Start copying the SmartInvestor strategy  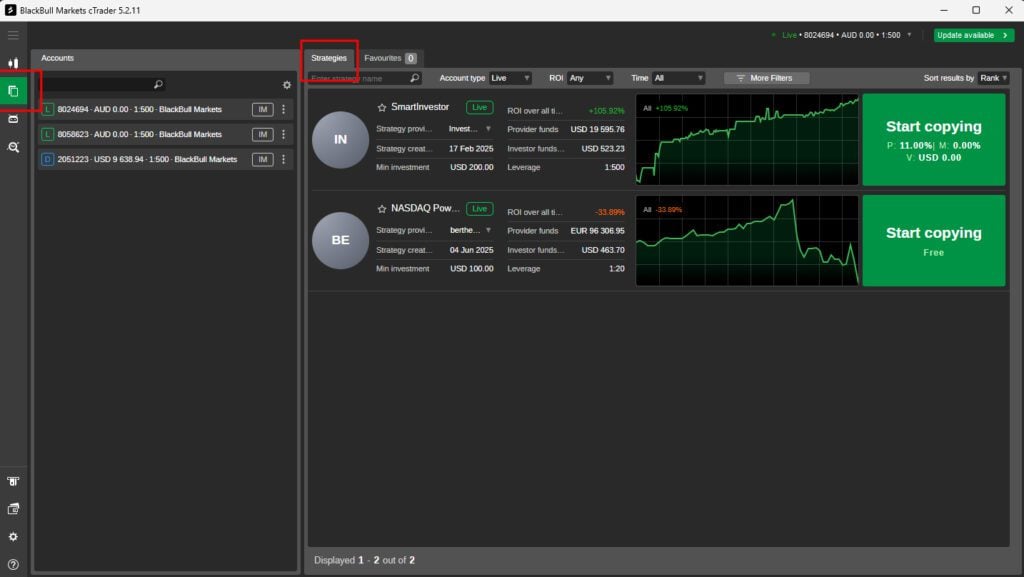point(934,140)
